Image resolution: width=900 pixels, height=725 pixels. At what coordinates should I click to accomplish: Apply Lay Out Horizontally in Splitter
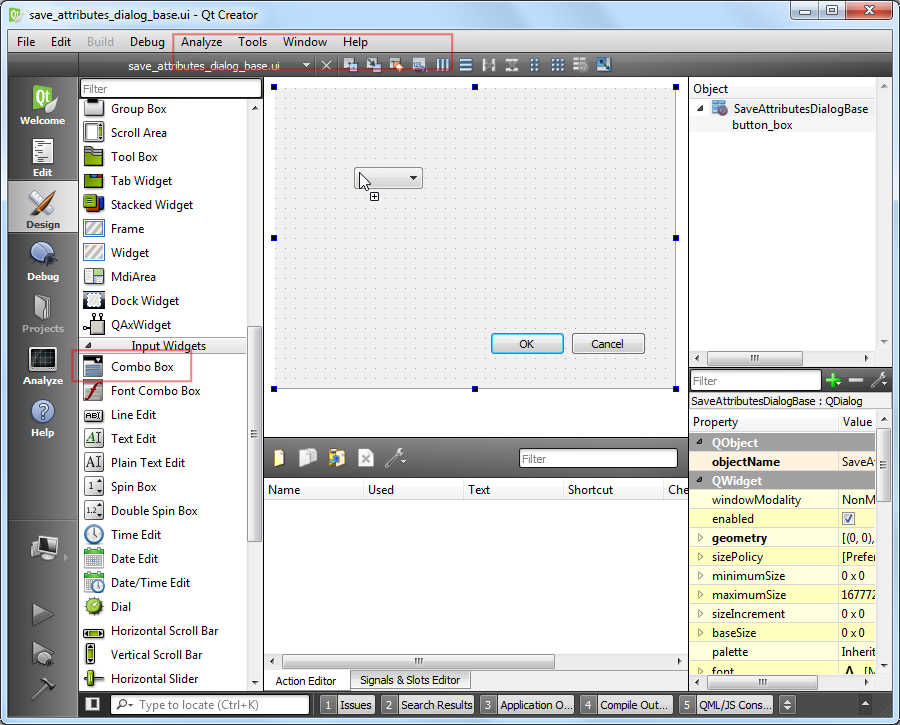(488, 65)
